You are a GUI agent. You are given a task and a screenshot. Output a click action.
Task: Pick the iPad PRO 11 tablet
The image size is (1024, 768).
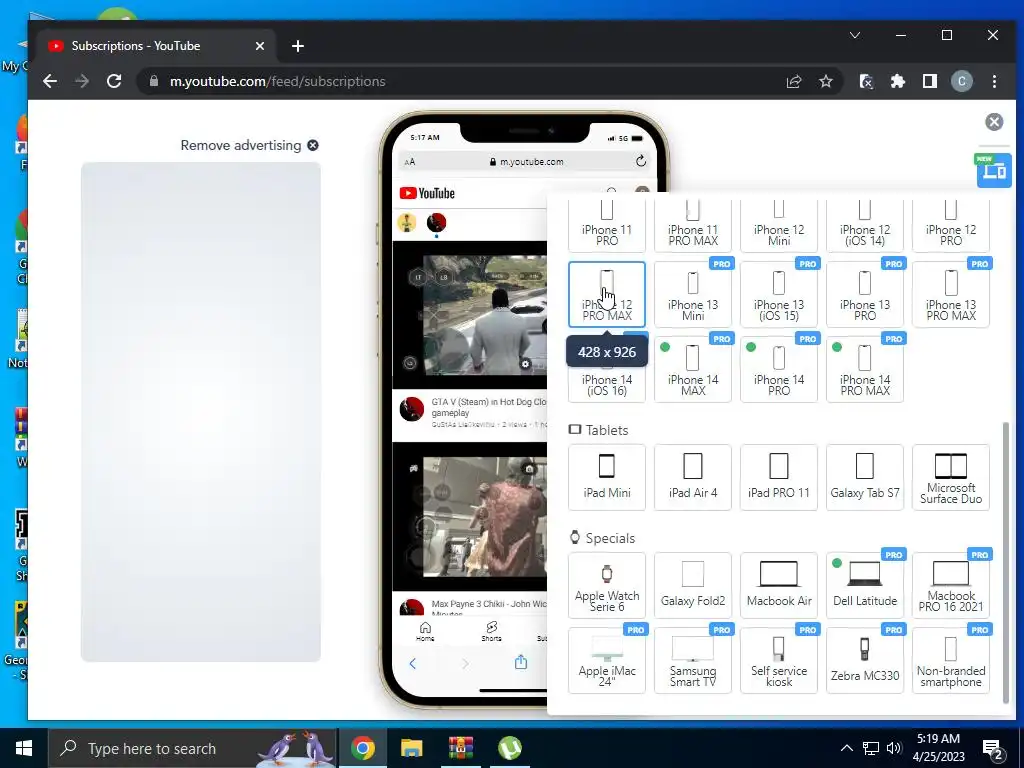pos(778,477)
